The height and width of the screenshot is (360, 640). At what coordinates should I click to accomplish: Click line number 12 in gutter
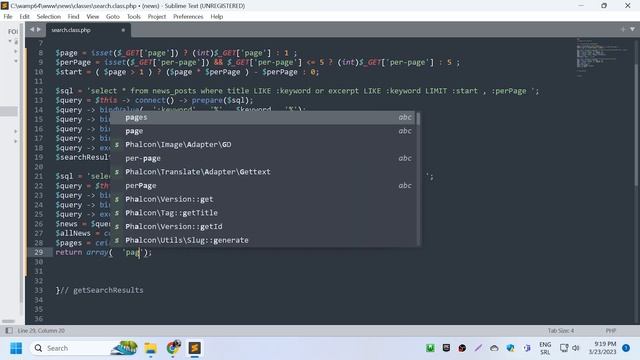click(x=38, y=91)
